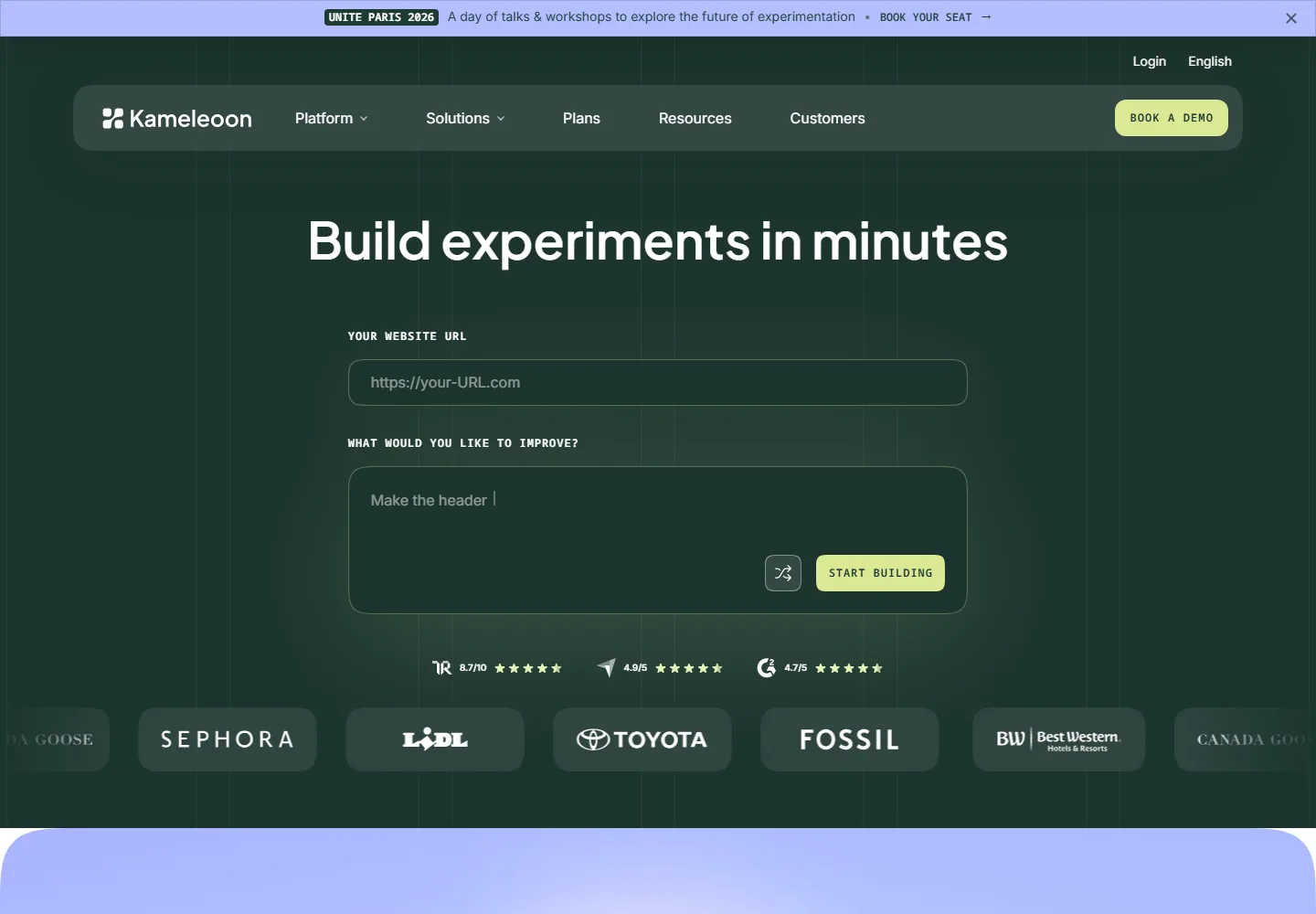
Task: Click the "Build experiments in minutes" headline
Action: click(658, 241)
